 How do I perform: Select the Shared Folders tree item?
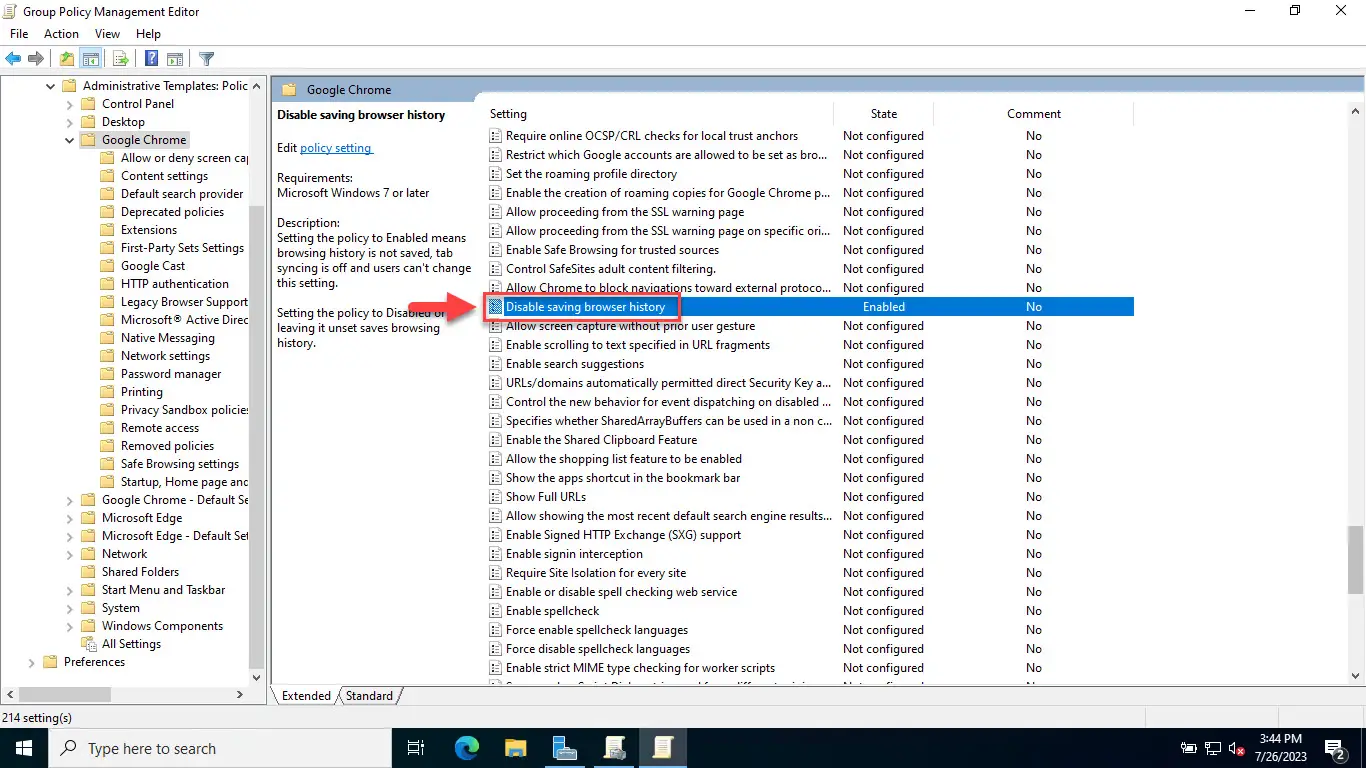coord(140,572)
